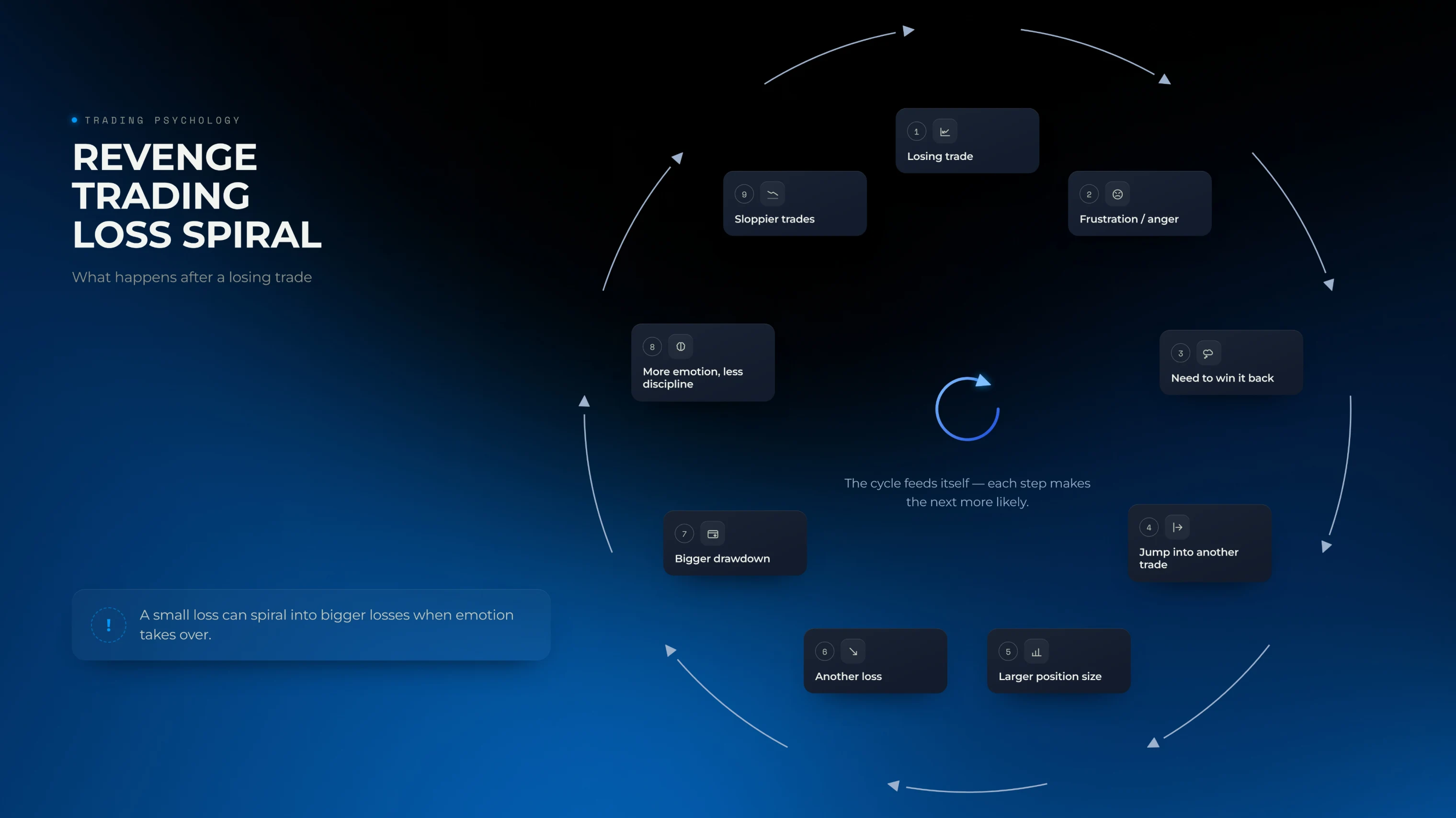
Task: Click the downward arrow icon on Another loss
Action: coord(853,652)
